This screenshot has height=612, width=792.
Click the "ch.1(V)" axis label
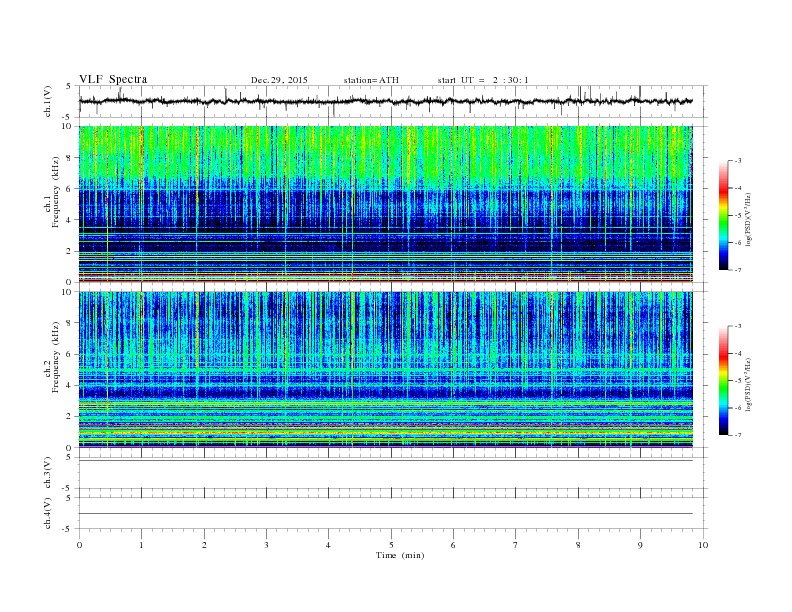[x=48, y=101]
